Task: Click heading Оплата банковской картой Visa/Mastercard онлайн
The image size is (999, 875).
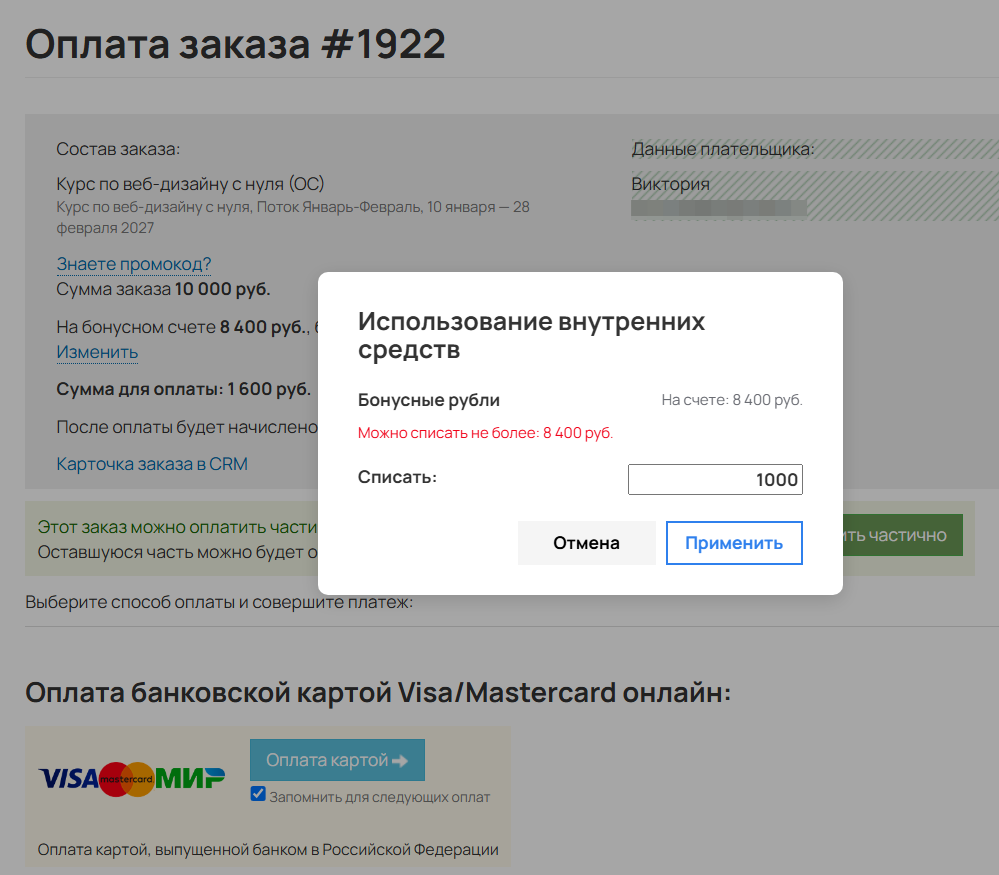Action: [x=378, y=693]
